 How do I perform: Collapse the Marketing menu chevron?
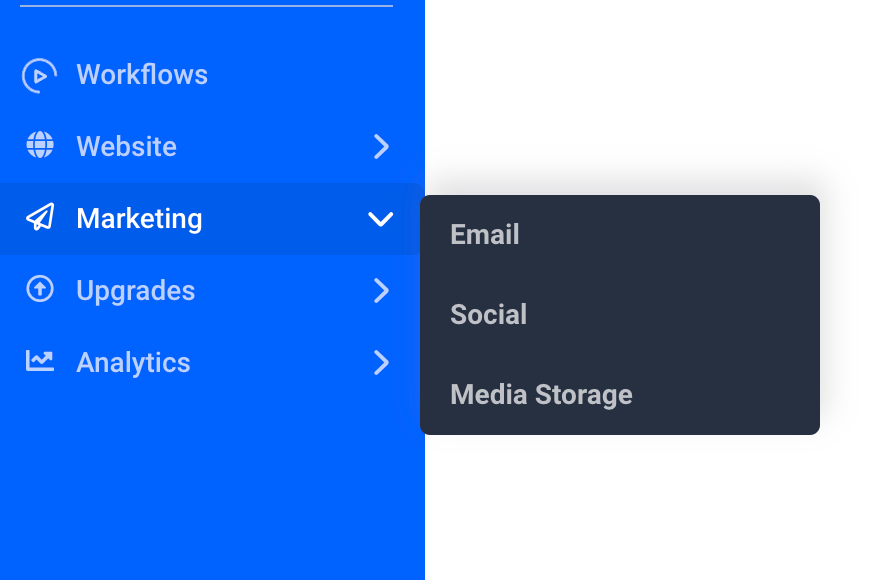click(x=381, y=219)
